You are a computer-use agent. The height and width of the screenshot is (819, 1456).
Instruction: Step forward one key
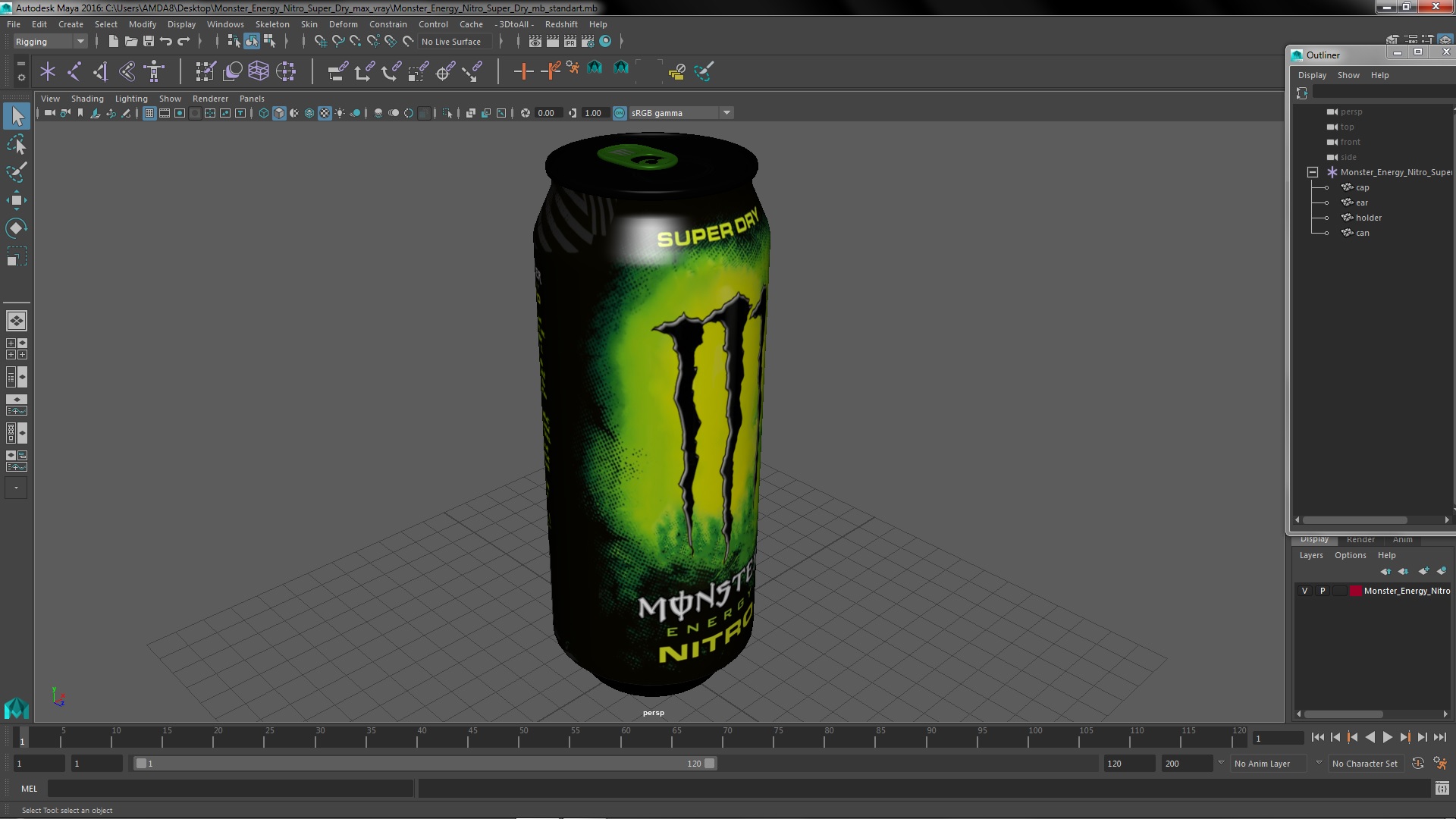click(1404, 737)
